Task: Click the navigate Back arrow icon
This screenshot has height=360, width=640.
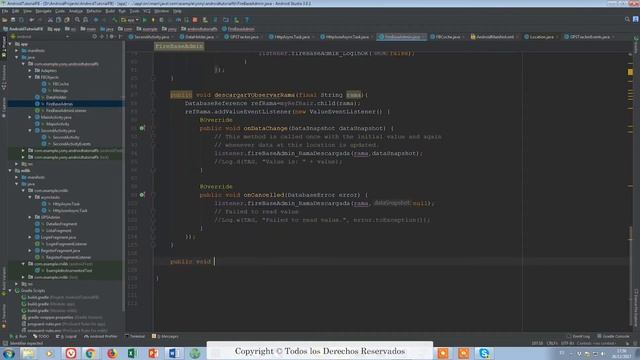Action: (x=96, y=20)
